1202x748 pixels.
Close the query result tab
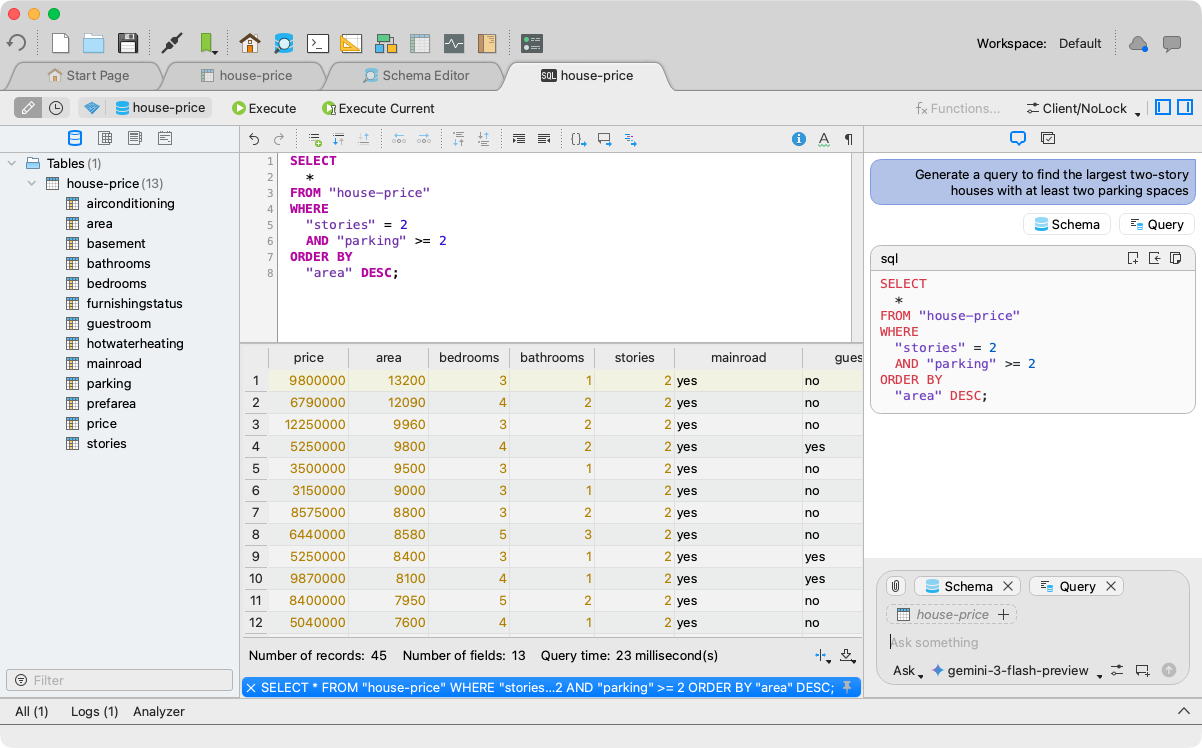coord(251,687)
